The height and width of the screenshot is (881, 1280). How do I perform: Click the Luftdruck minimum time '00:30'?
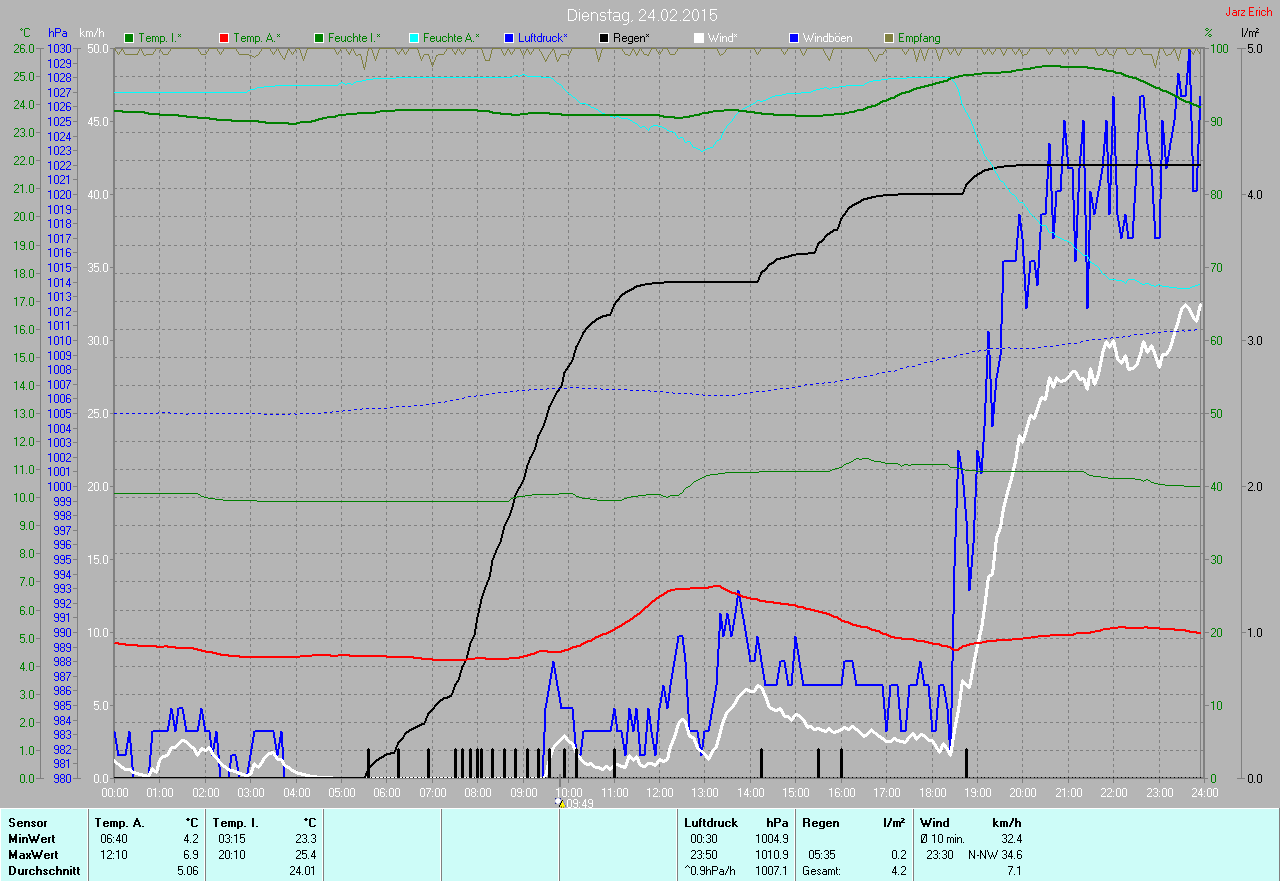(x=705, y=839)
